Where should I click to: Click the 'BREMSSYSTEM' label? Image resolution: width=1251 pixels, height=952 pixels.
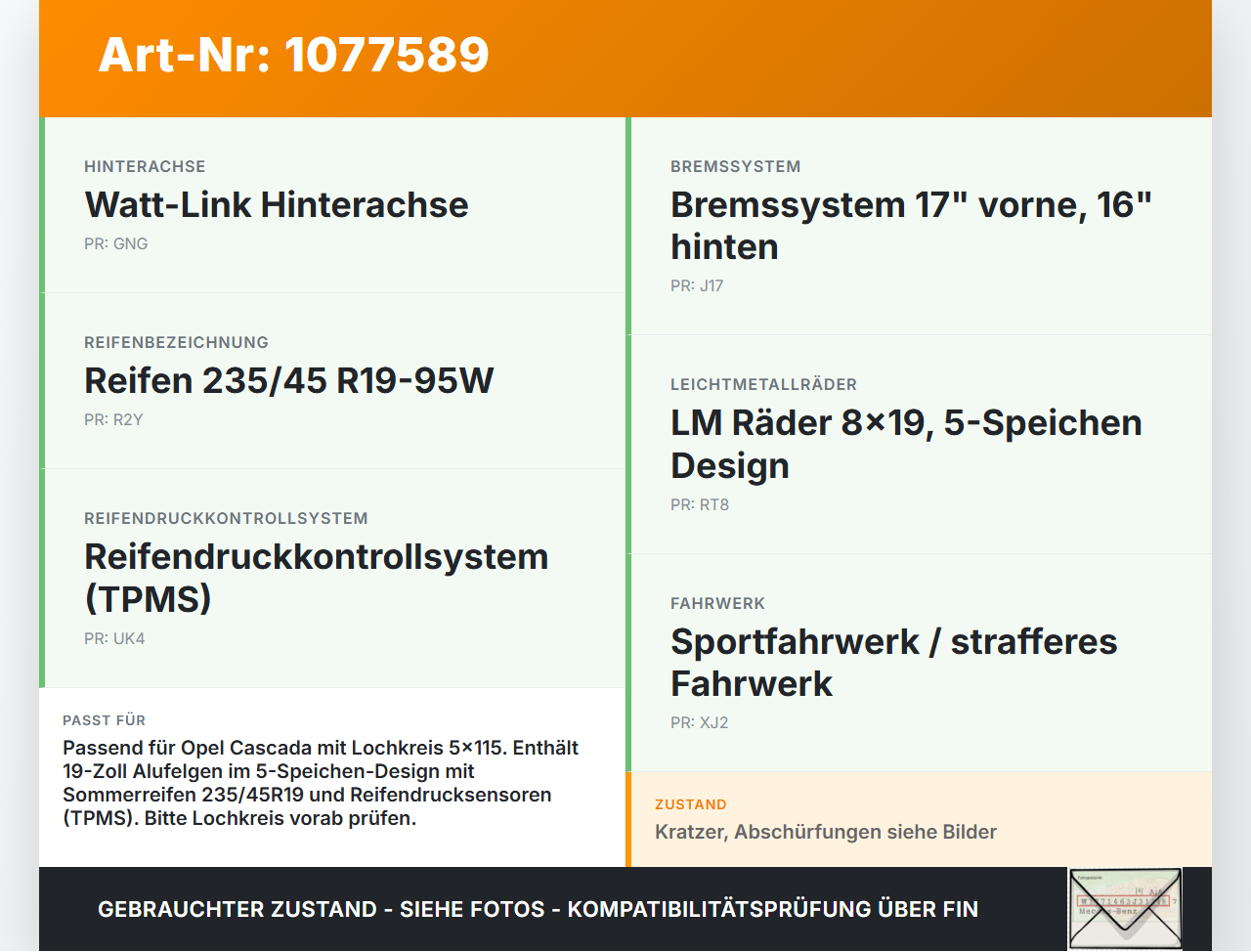(736, 166)
